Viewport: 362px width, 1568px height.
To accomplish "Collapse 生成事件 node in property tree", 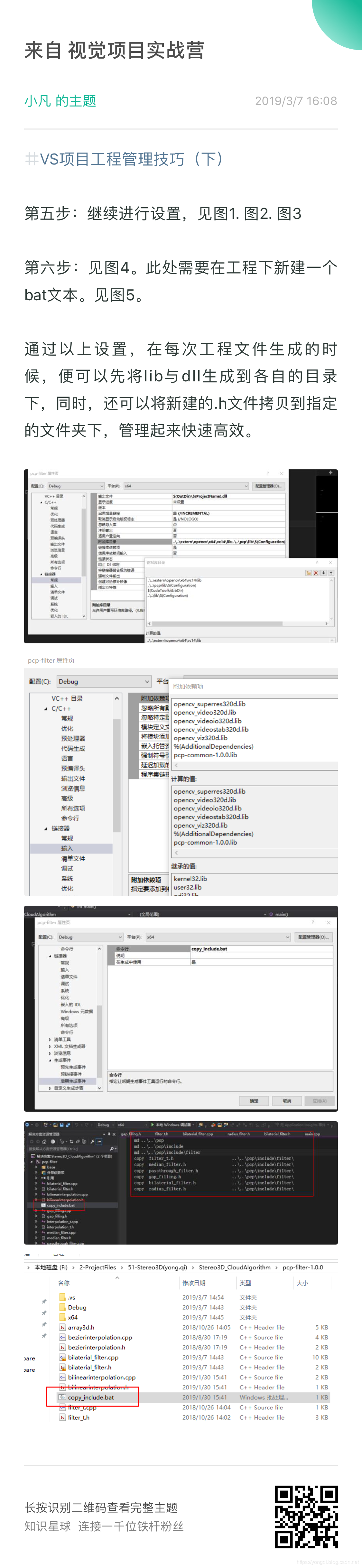I will point(50,1060).
